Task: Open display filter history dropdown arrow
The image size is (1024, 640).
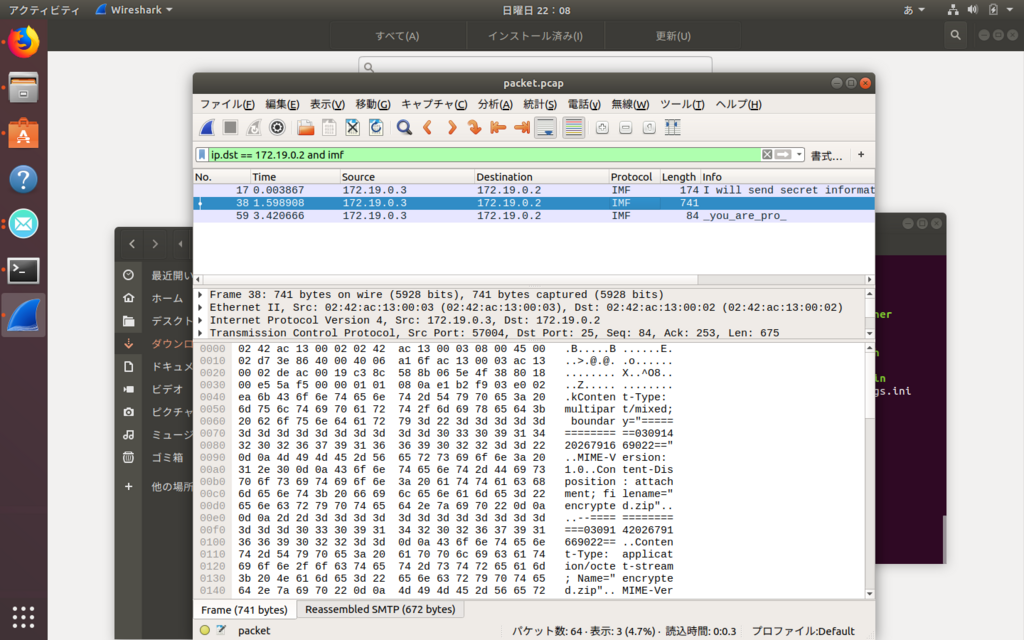Action: pos(799,155)
